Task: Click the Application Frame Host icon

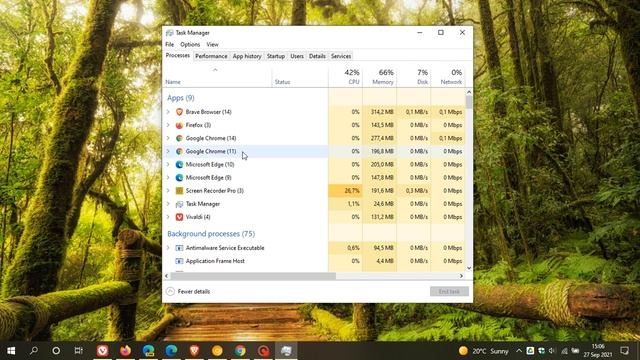Action: coord(179,261)
